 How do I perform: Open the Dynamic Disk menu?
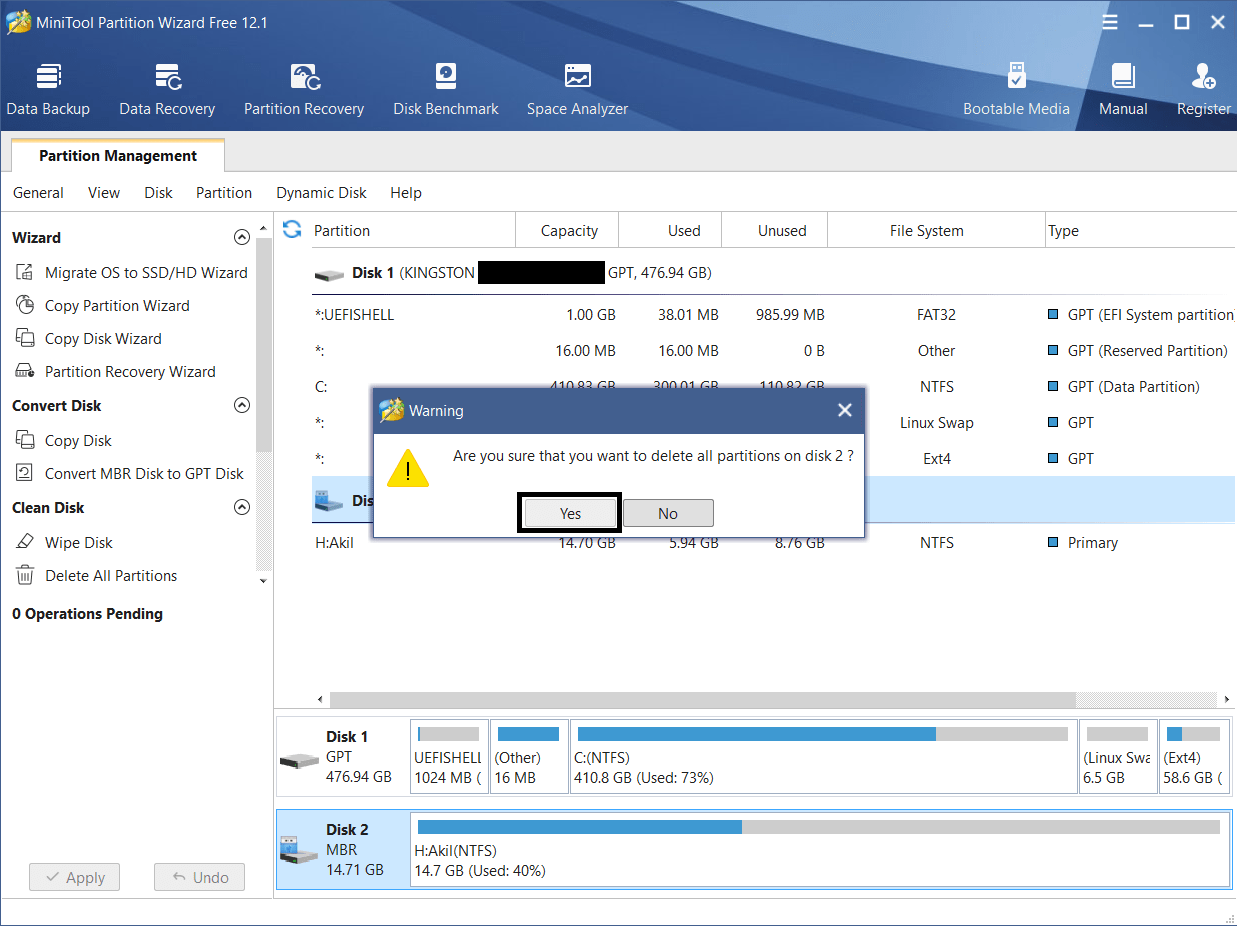click(321, 193)
